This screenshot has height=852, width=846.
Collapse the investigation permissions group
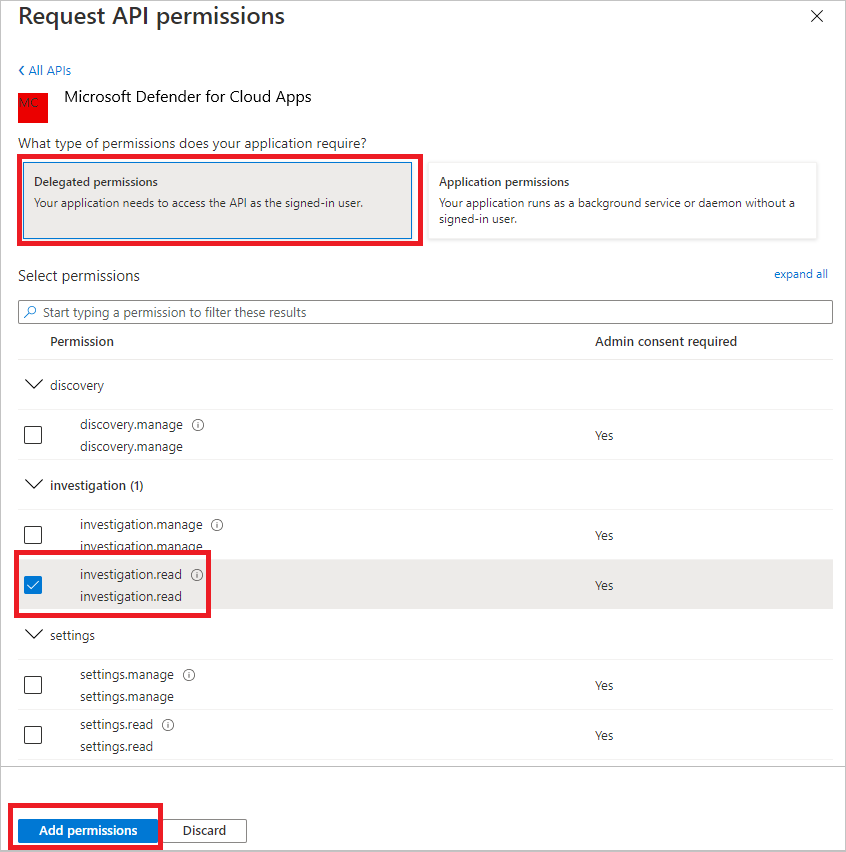click(34, 485)
